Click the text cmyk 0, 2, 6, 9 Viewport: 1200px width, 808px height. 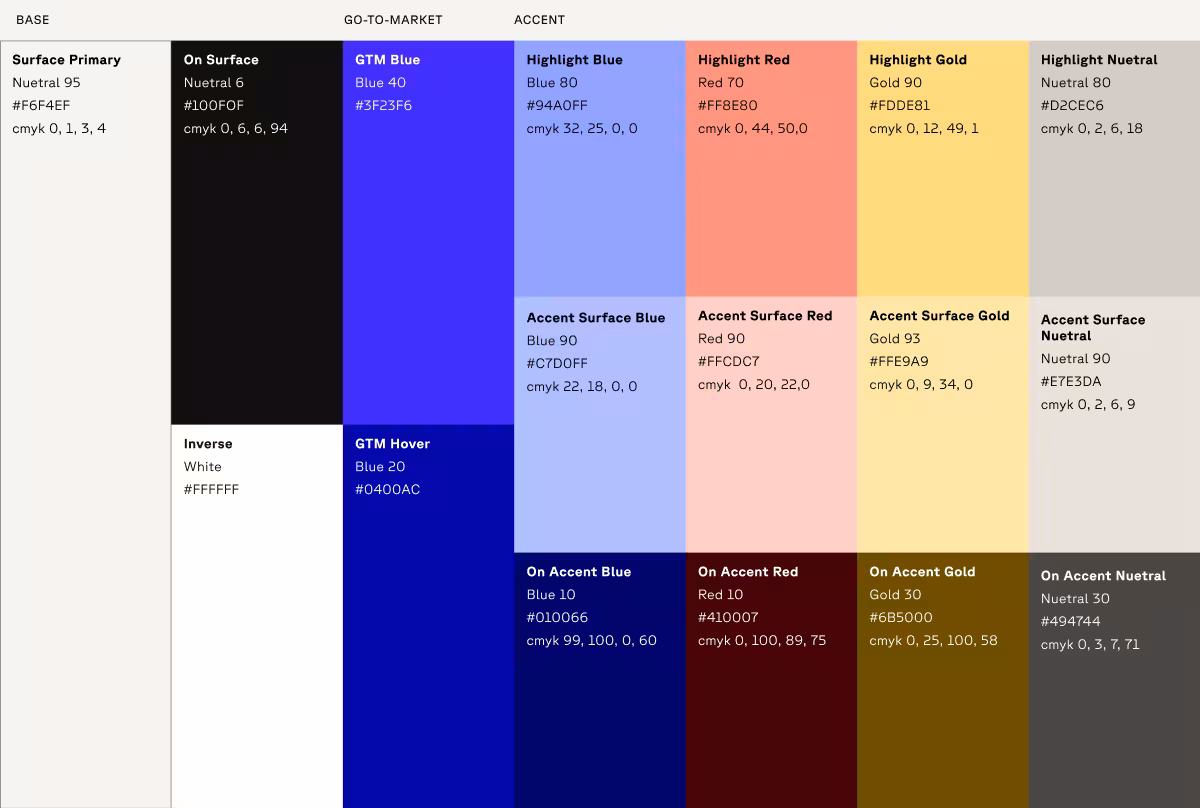[x=1088, y=404]
